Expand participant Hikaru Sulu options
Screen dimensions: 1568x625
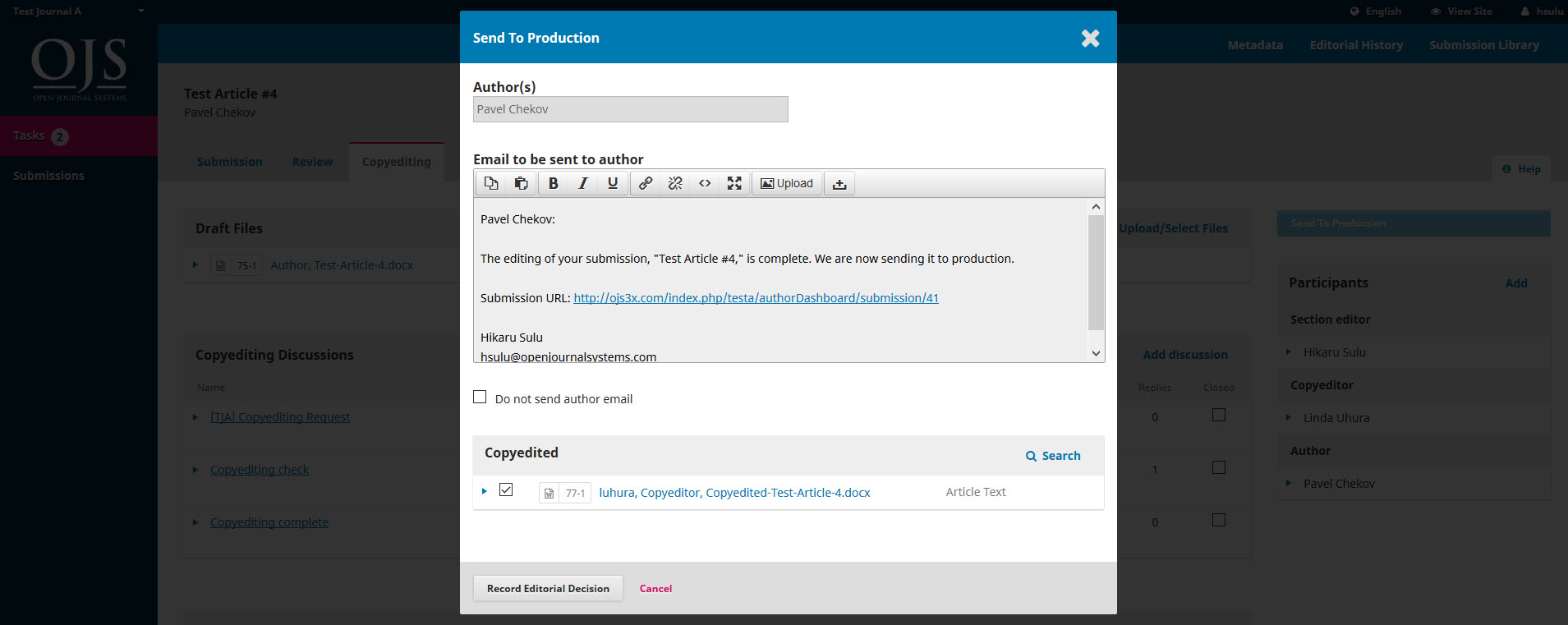tap(1288, 352)
